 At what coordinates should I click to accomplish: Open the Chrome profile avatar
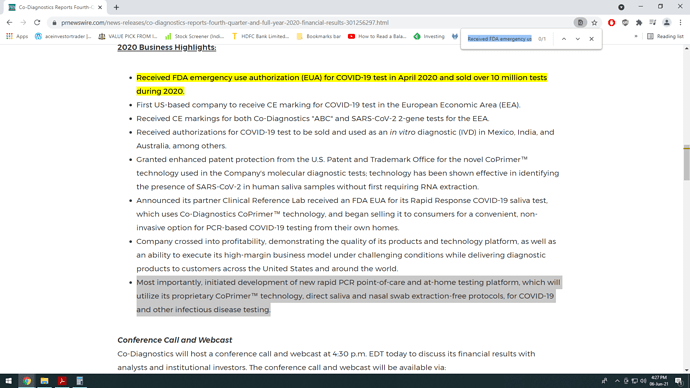click(x=667, y=22)
